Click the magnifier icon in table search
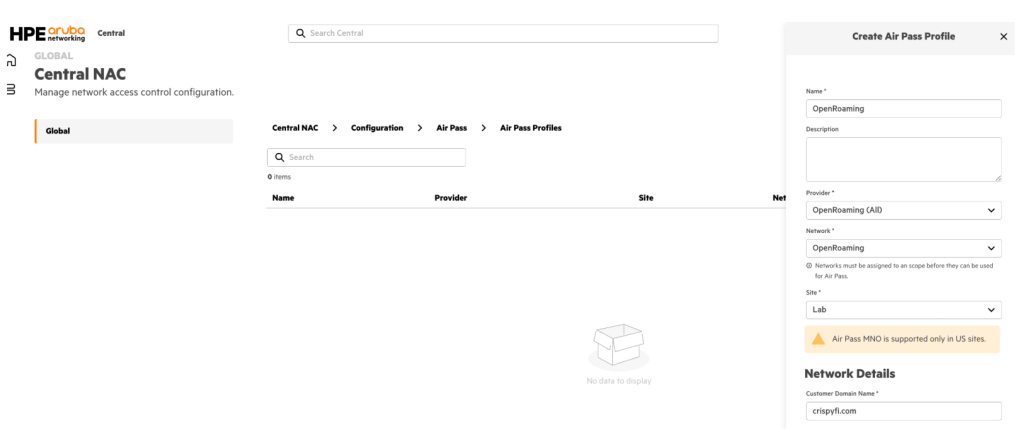 [x=279, y=158]
